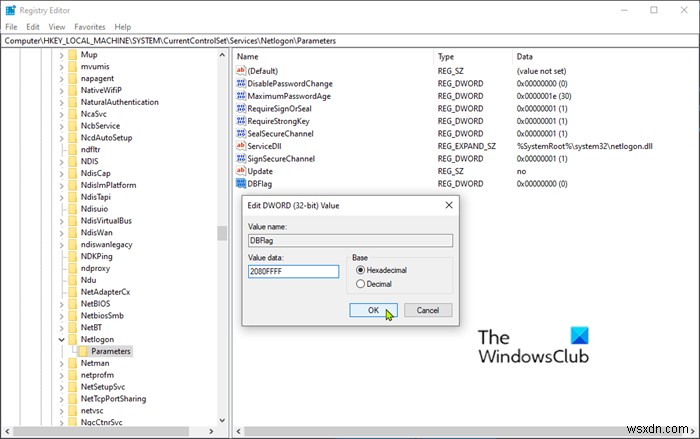Click the NetBIOS folder icon
The width and height of the screenshot is (700, 439).
(73, 304)
